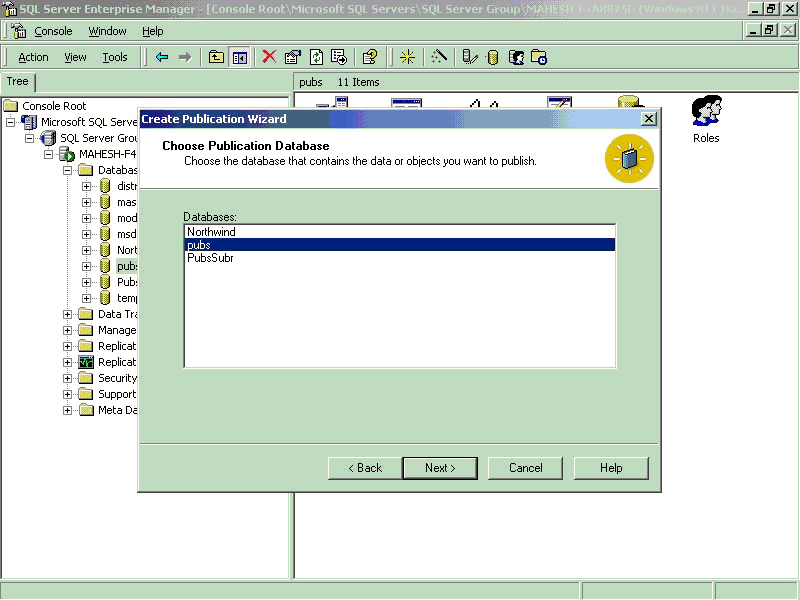The width and height of the screenshot is (800, 600).
Task: Click the Properties toolbar icon
Action: pos(293,57)
